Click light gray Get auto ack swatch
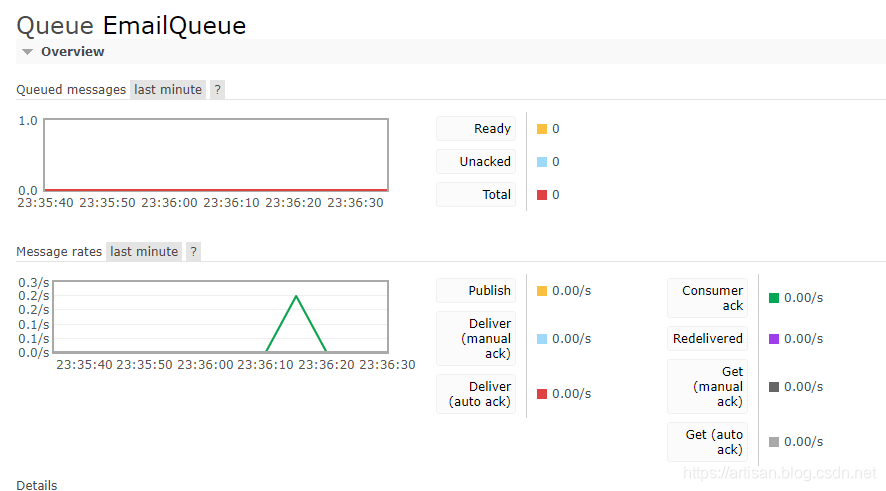 point(774,442)
